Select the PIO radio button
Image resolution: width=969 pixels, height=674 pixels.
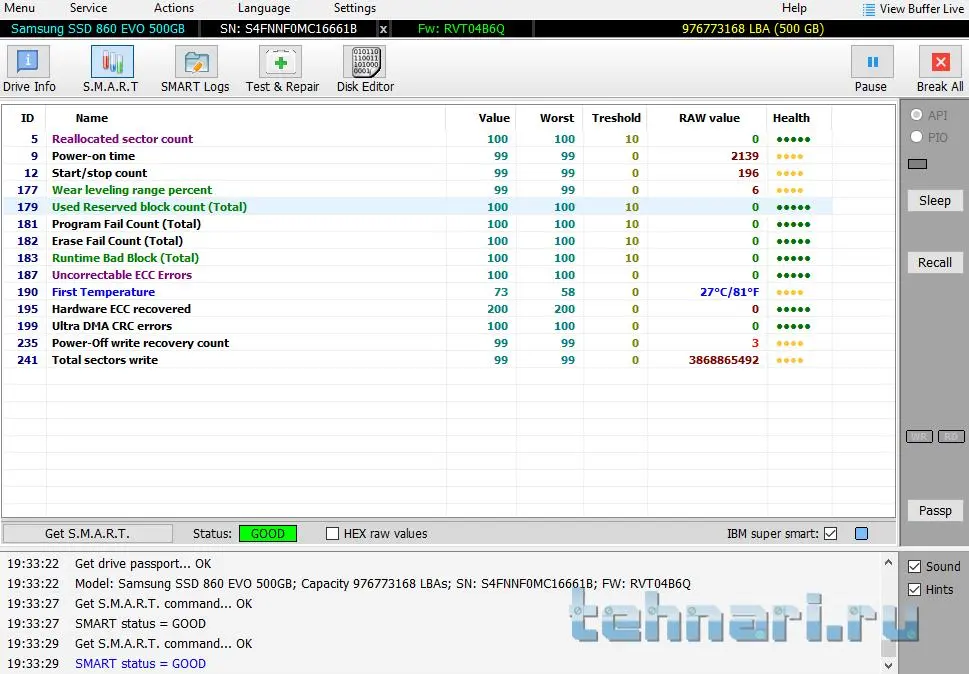916,137
